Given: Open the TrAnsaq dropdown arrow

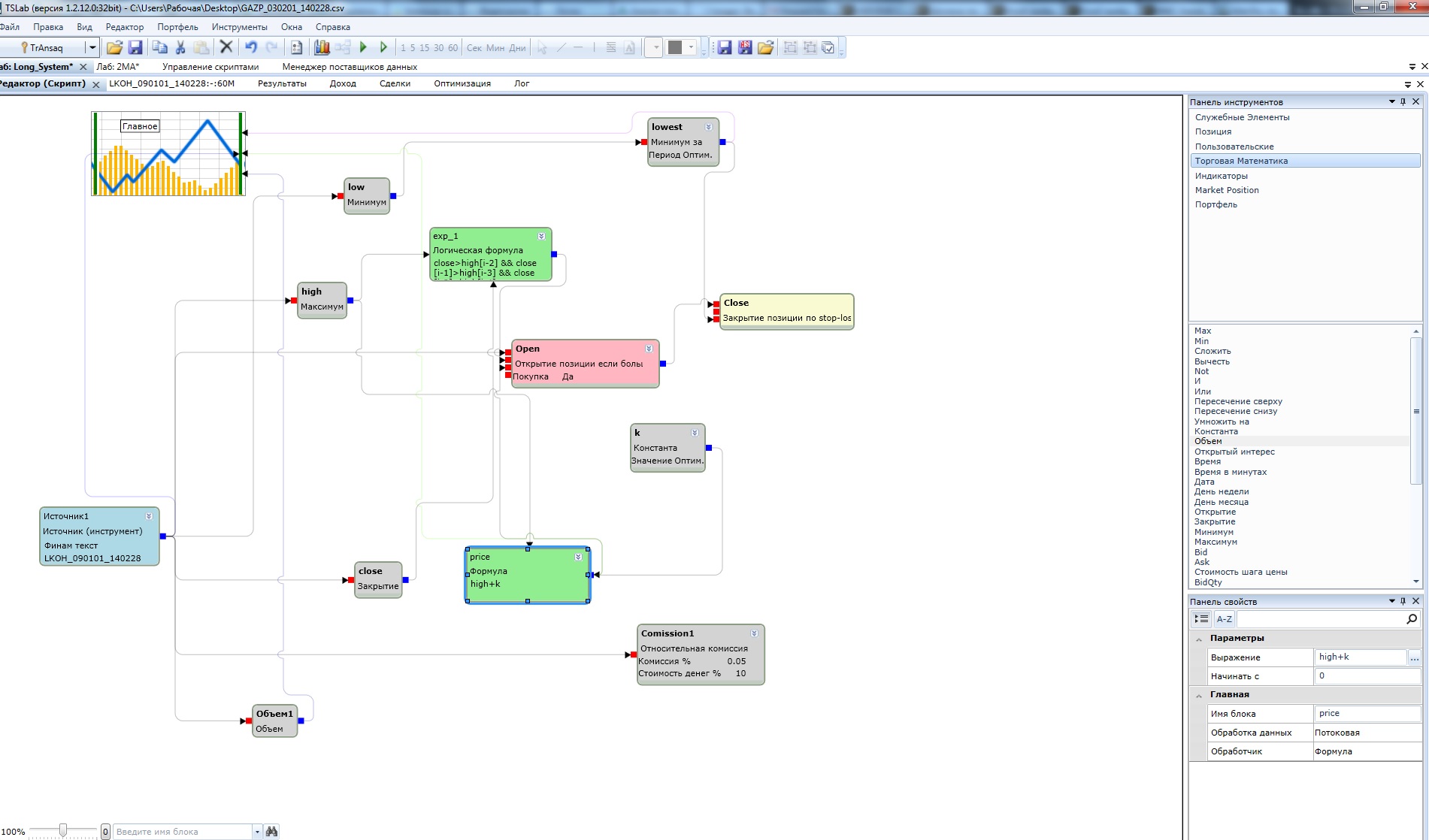Looking at the screenshot, I should pos(92,47).
